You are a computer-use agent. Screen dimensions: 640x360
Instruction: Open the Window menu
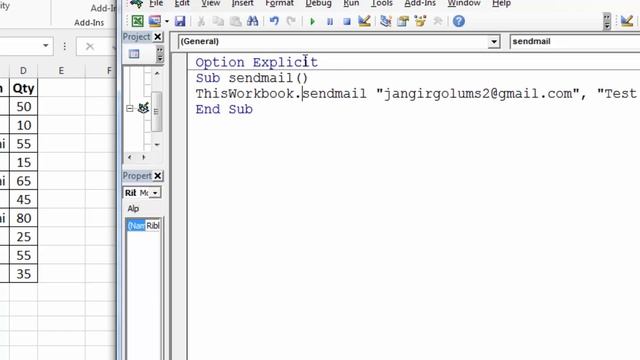point(464,3)
